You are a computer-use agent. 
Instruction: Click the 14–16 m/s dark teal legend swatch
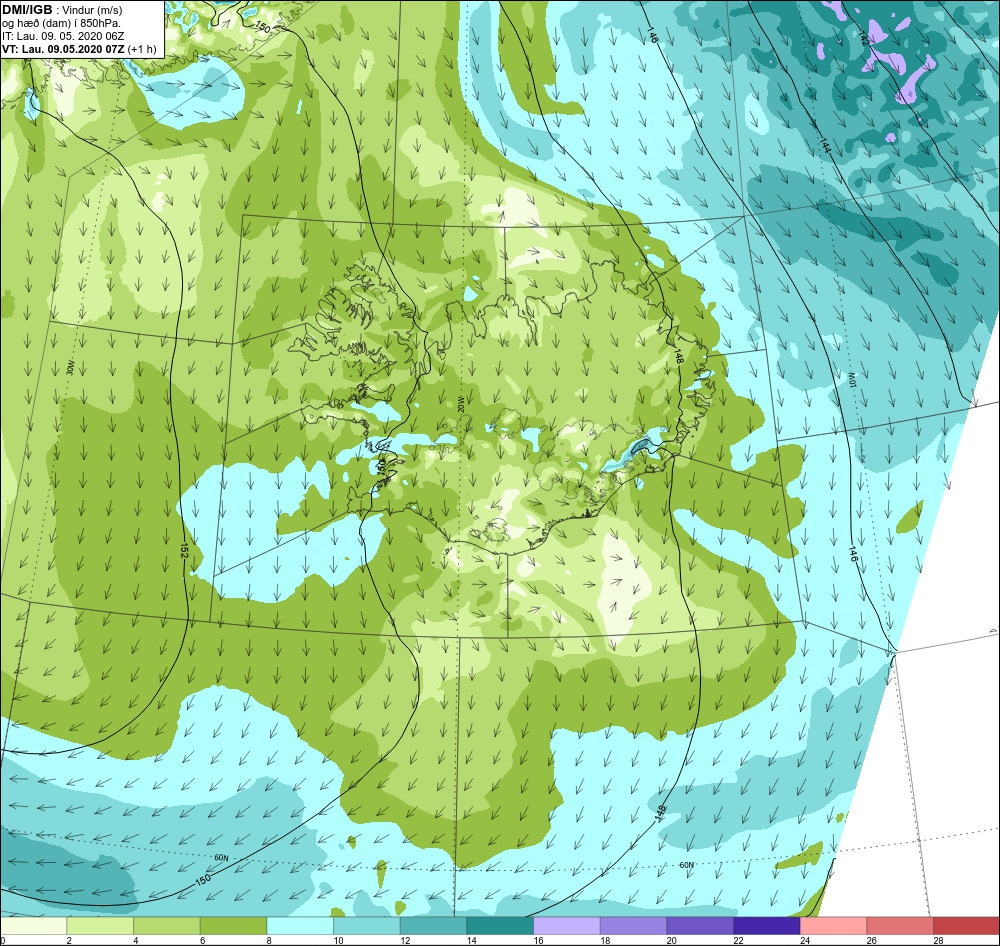(x=500, y=926)
